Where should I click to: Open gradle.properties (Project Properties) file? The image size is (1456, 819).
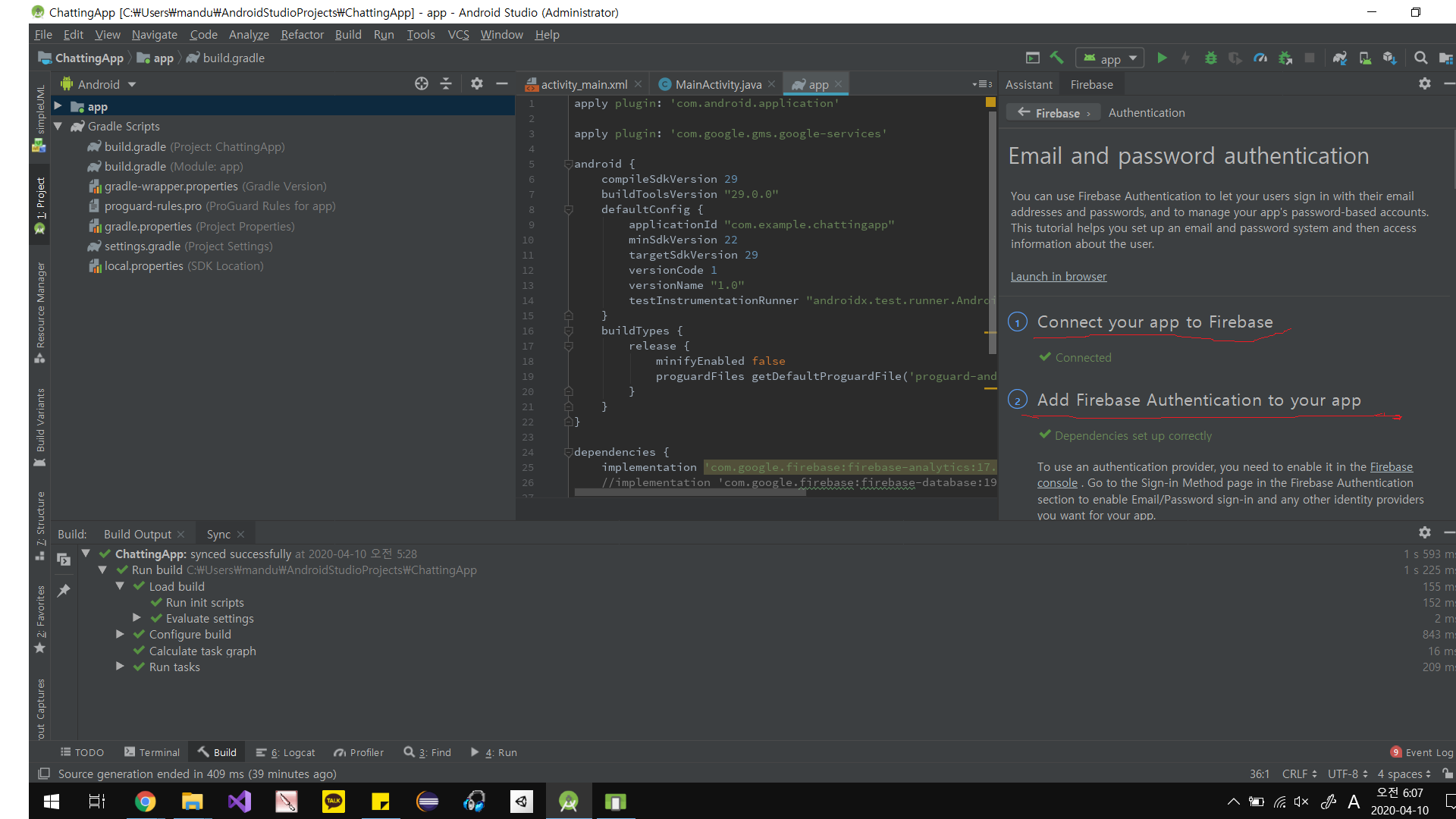pos(191,226)
